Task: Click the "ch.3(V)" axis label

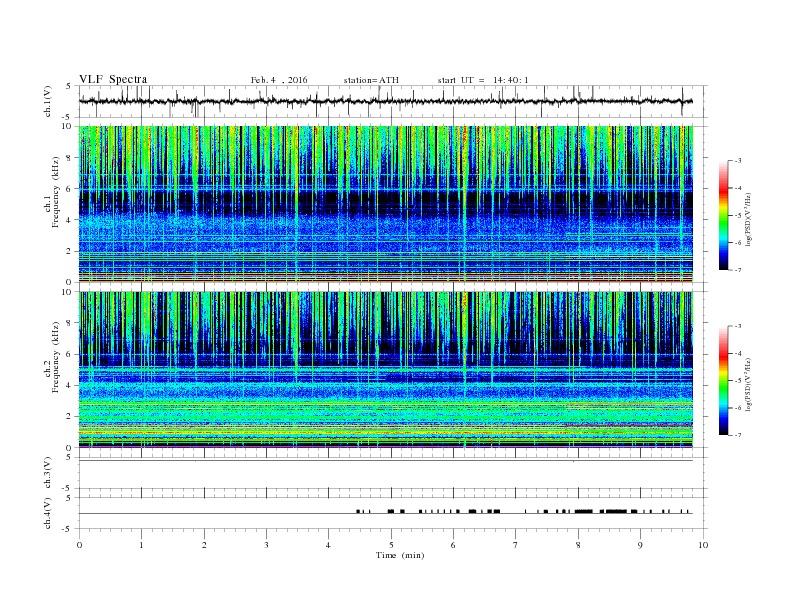Action: [48, 473]
